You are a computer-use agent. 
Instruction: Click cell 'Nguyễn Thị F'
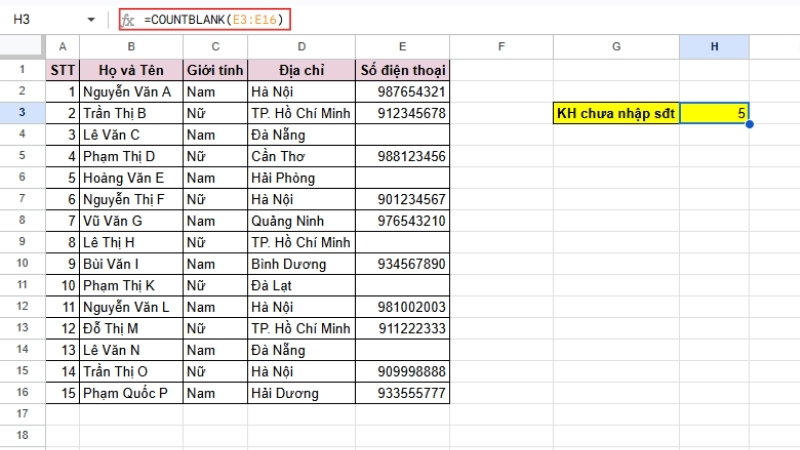point(131,199)
